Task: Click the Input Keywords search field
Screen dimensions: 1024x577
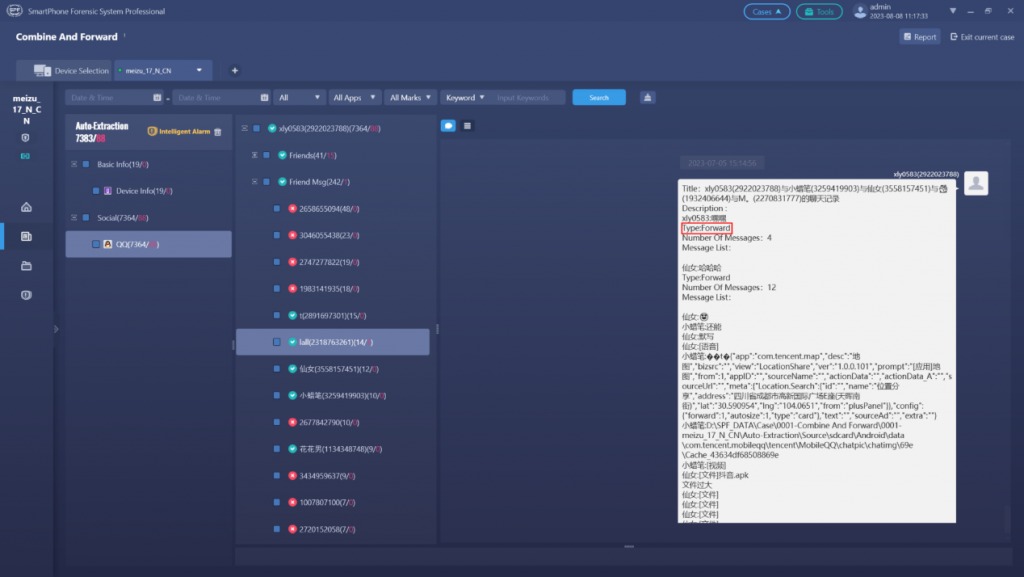Action: tap(528, 98)
